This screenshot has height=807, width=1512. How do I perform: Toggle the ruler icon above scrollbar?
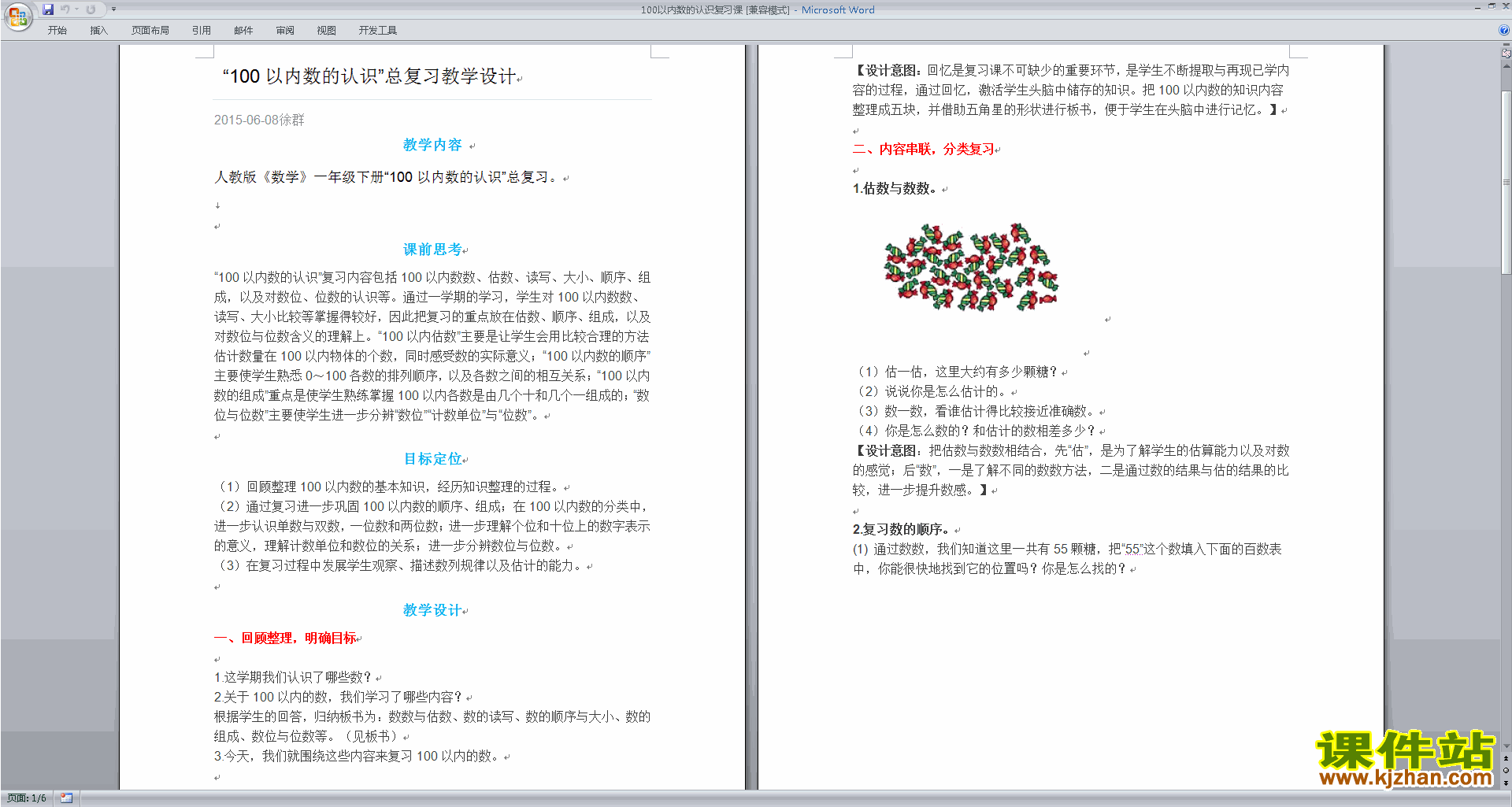pos(1506,54)
